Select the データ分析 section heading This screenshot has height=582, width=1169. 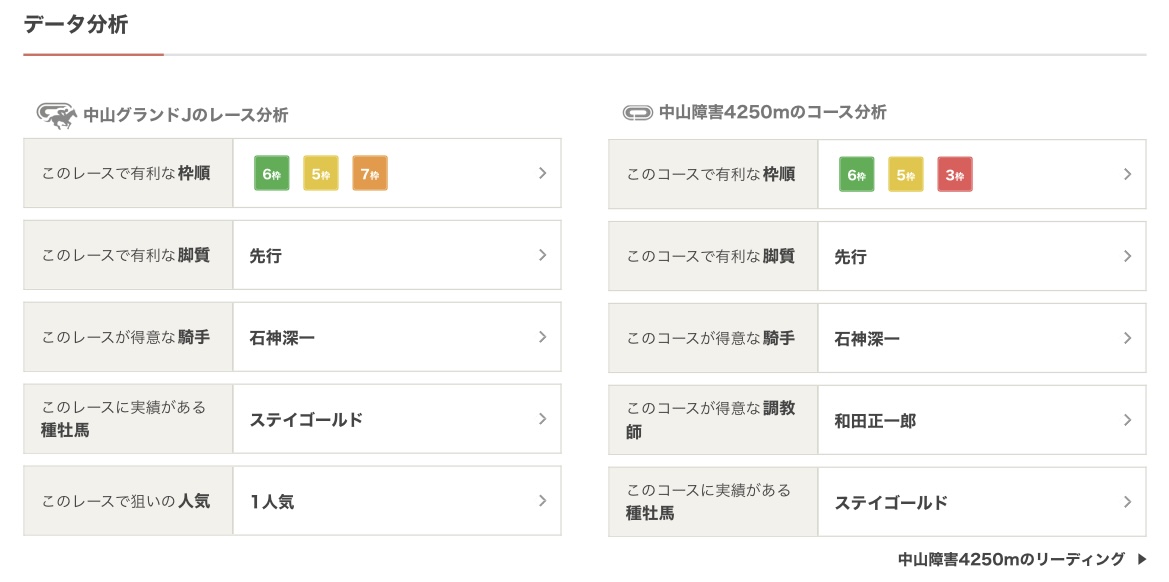[x=76, y=25]
